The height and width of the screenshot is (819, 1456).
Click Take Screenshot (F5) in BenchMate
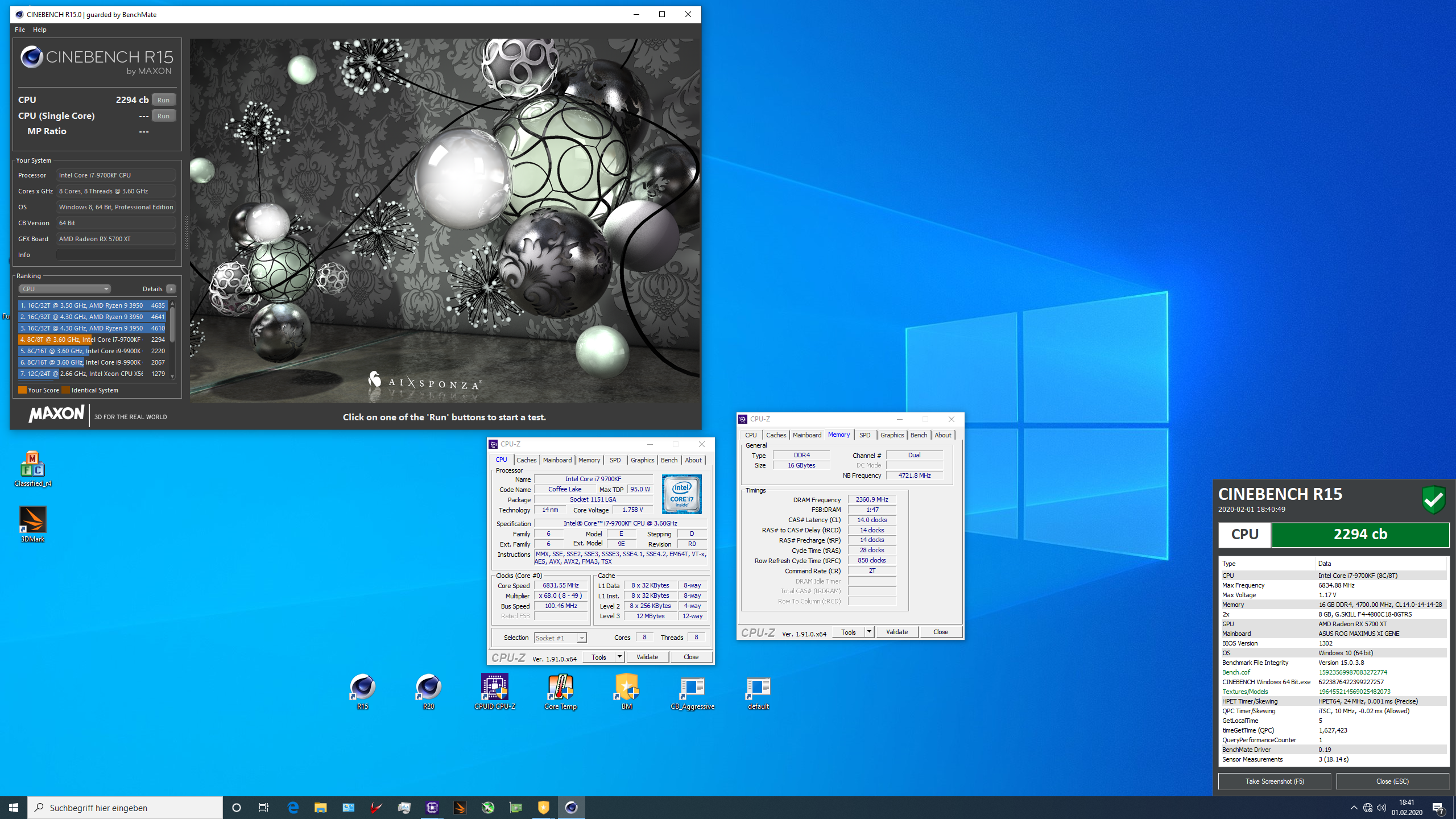1275,781
